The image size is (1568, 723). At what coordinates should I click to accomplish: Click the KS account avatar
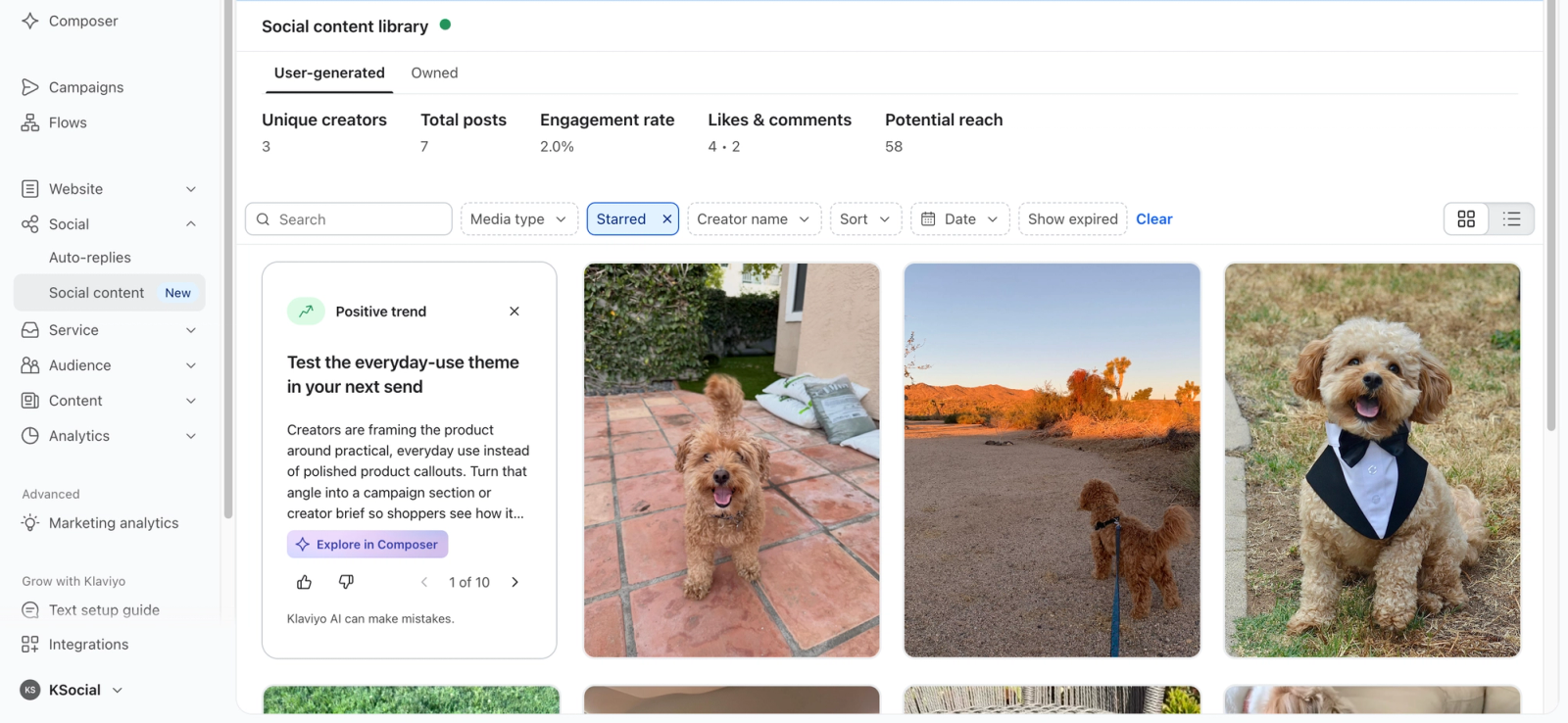pyautogui.click(x=30, y=690)
